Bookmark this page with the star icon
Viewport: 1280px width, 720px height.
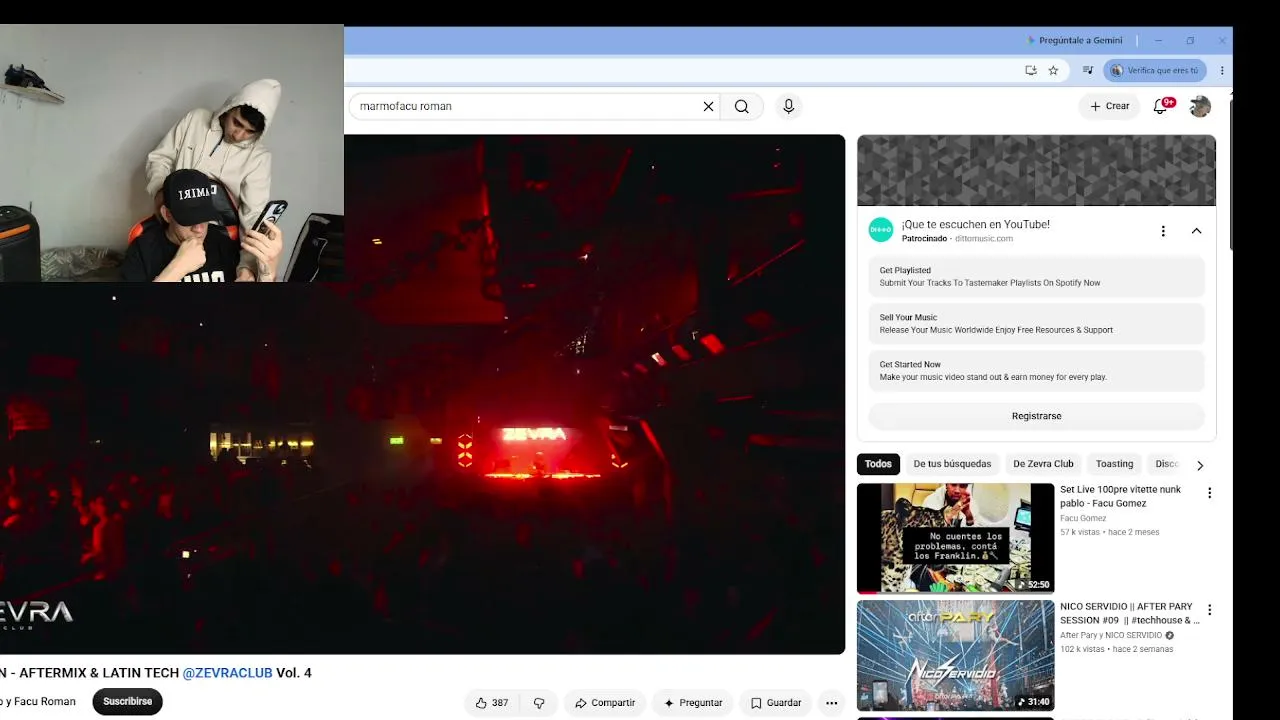1053,70
